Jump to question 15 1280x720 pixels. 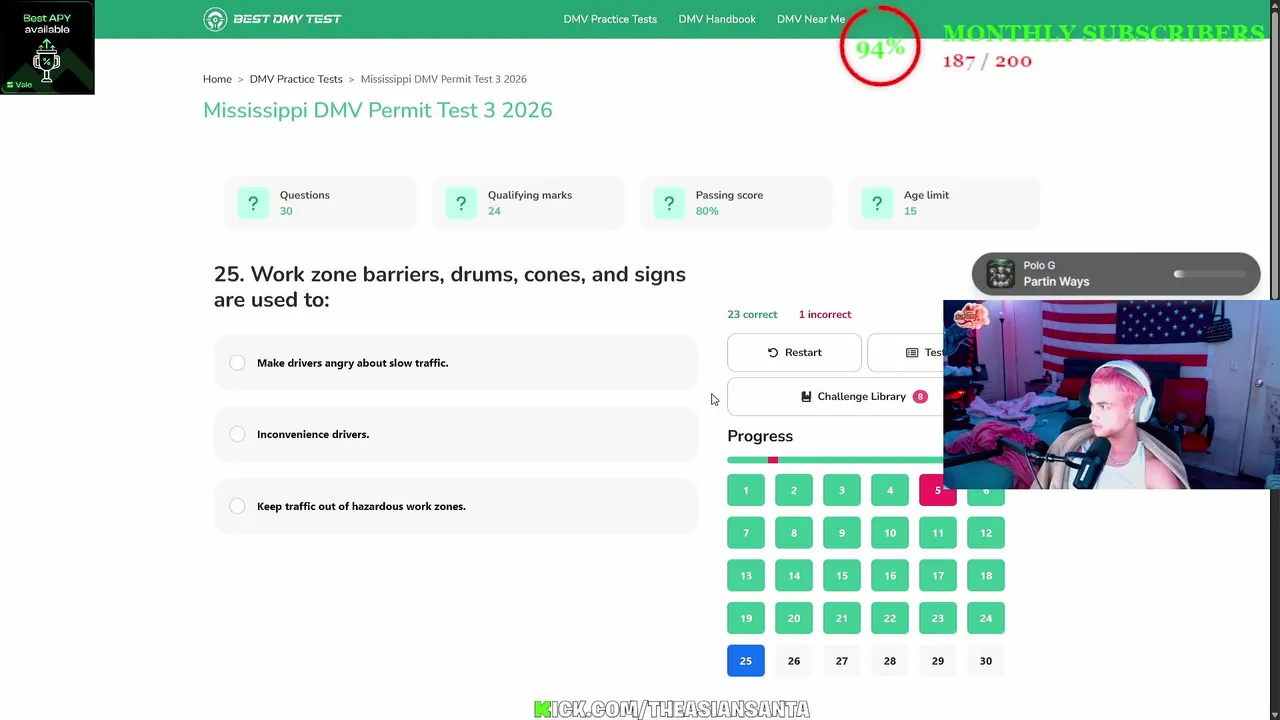click(842, 576)
